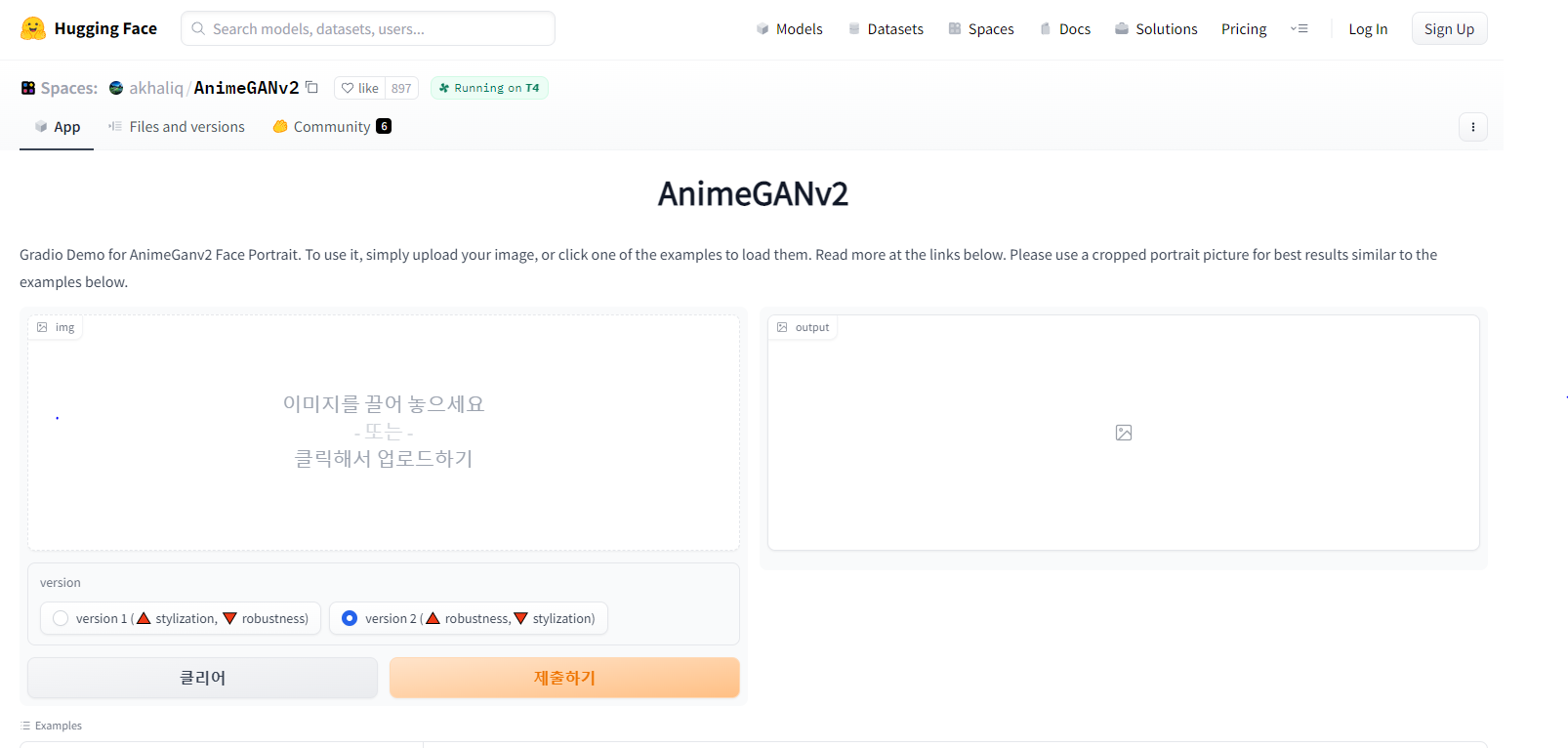Copy the space name with copy icon

click(x=311, y=87)
